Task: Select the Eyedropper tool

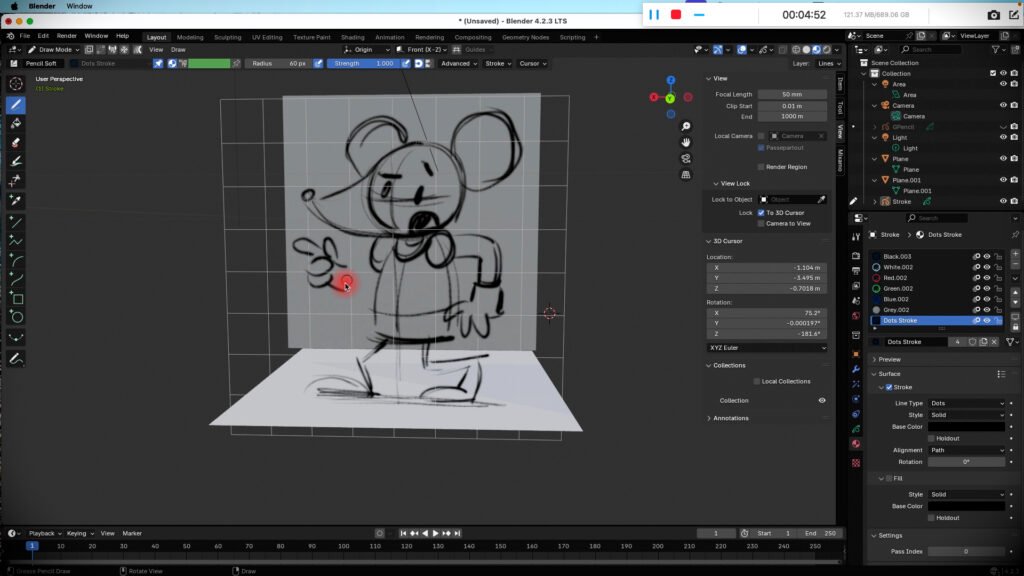Action: tap(16, 200)
